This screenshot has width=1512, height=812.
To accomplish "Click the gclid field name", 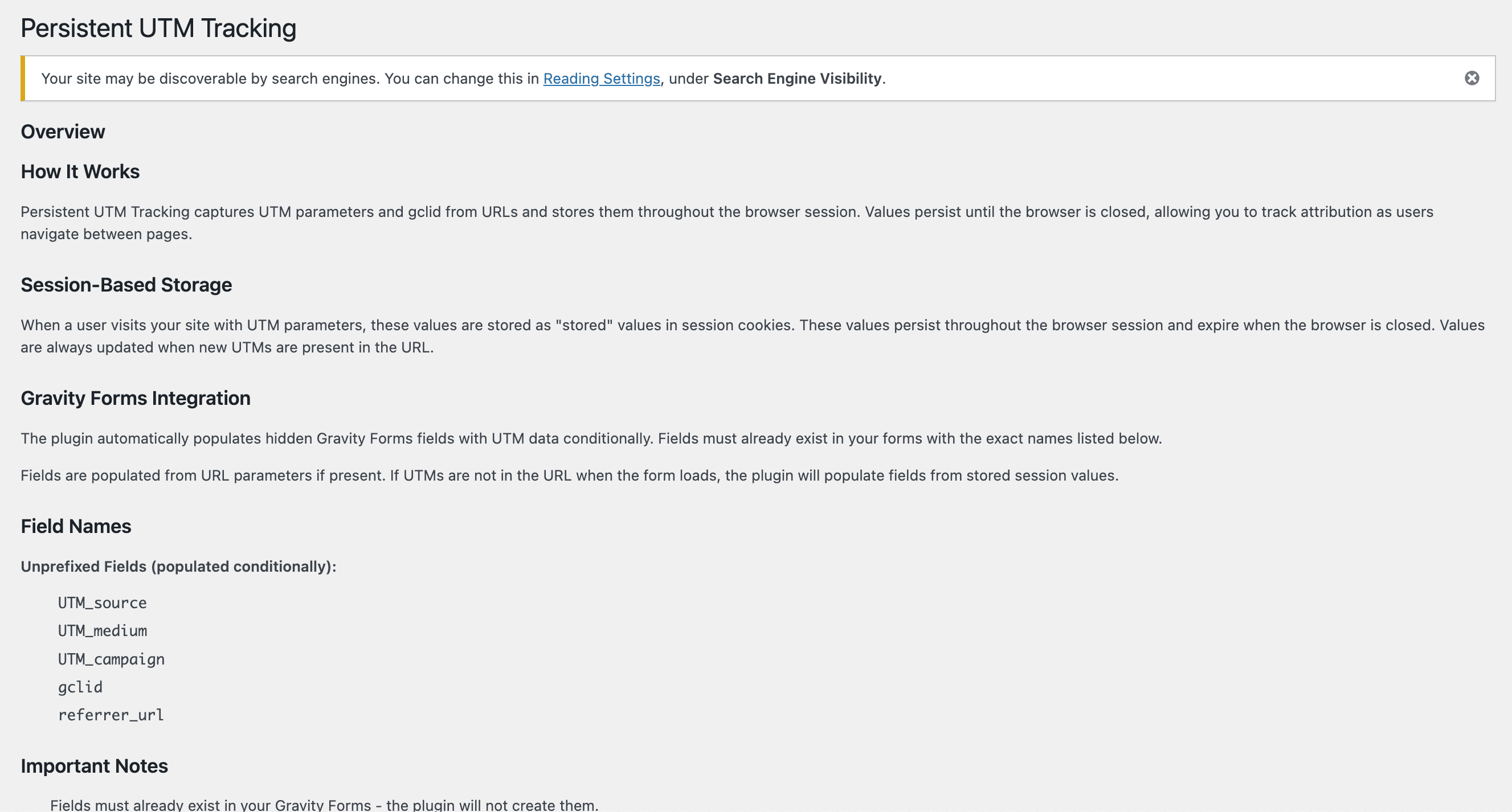I will tap(80, 687).
